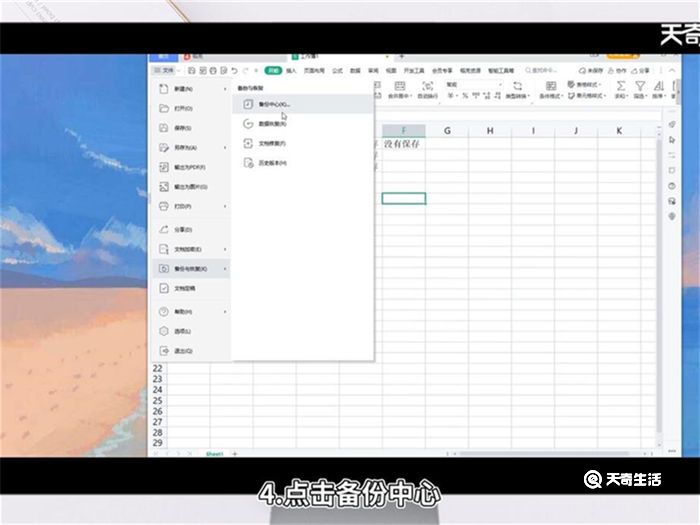
Task: Expand the Help (帮助) submenu arrow
Action: coord(225,312)
